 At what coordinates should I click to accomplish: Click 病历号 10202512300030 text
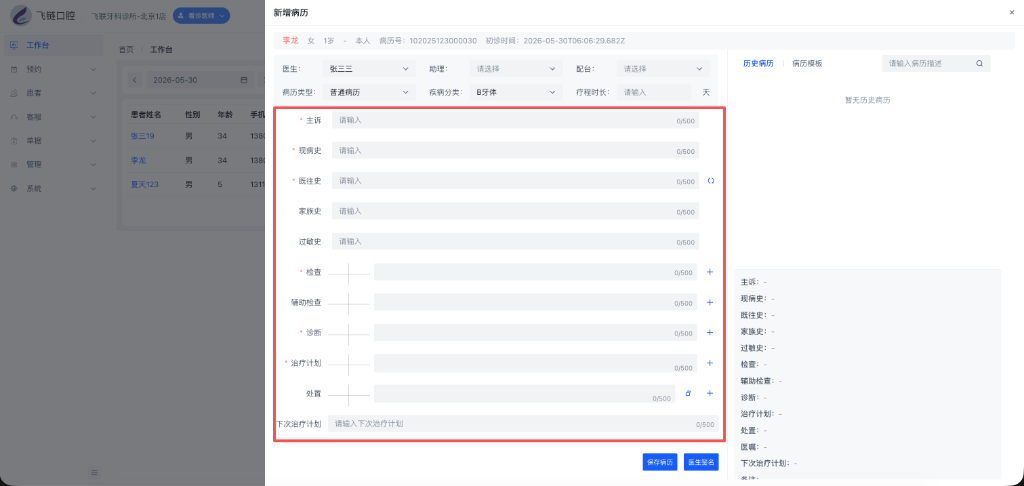(x=428, y=40)
